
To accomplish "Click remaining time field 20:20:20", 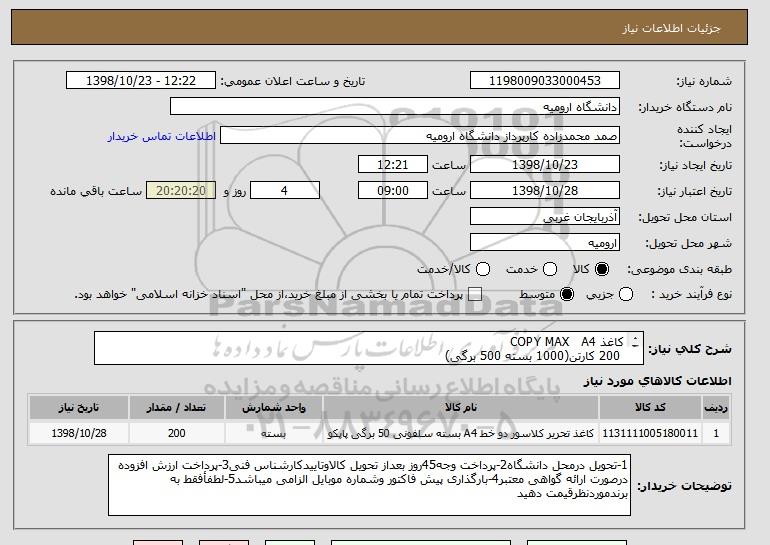I will coord(181,191).
